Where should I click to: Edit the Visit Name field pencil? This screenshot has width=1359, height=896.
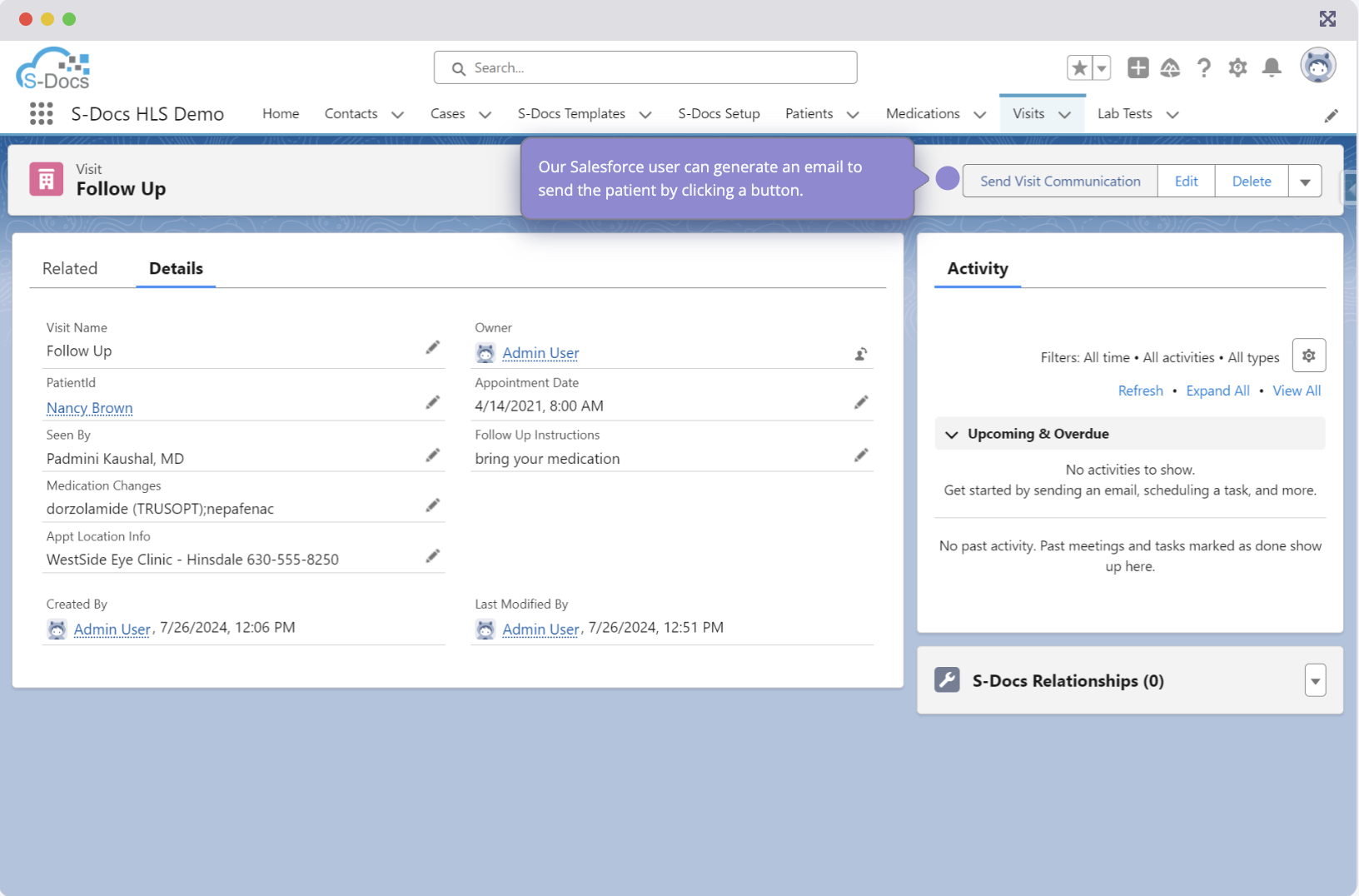tap(432, 348)
